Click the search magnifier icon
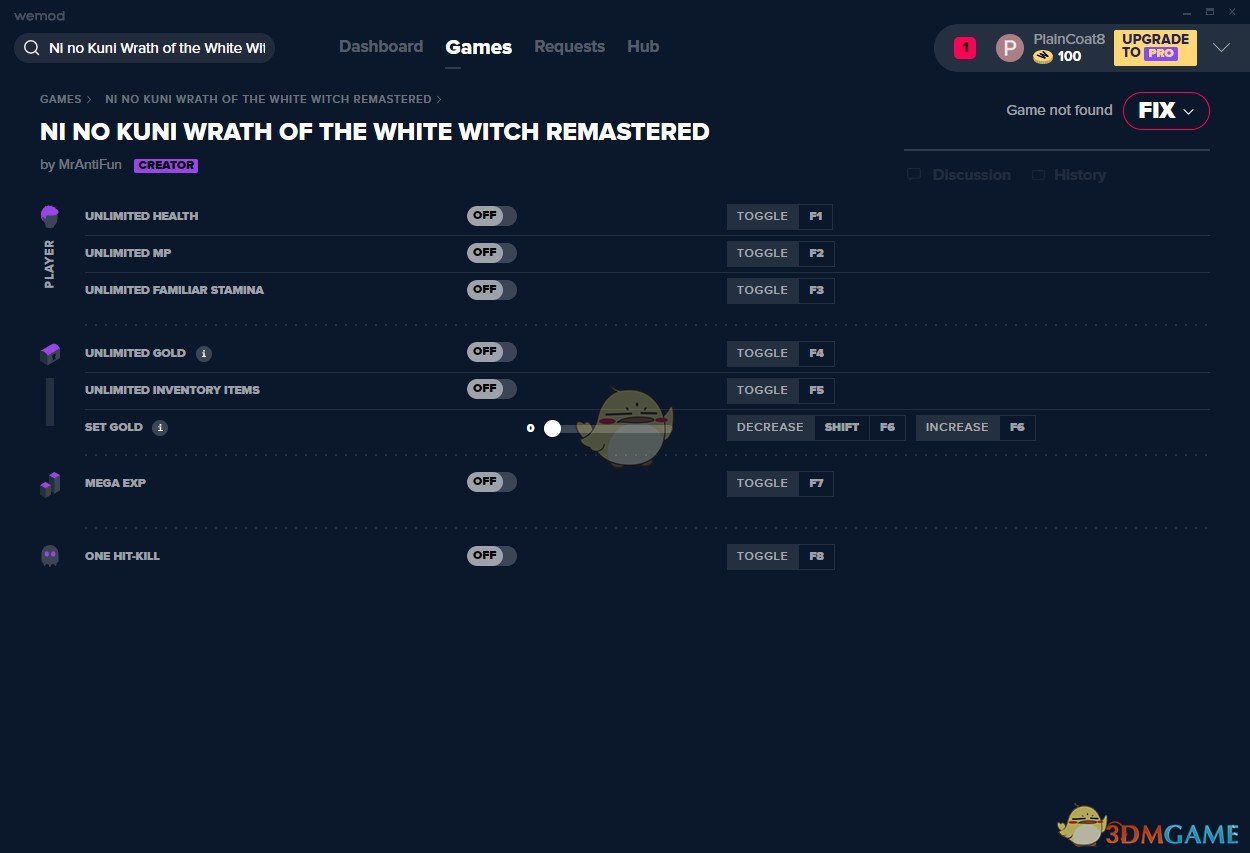The image size is (1250, 853). coord(32,48)
